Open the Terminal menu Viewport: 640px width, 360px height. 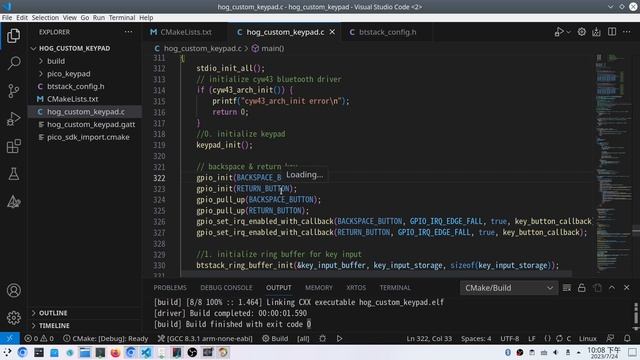click(x=122, y=18)
